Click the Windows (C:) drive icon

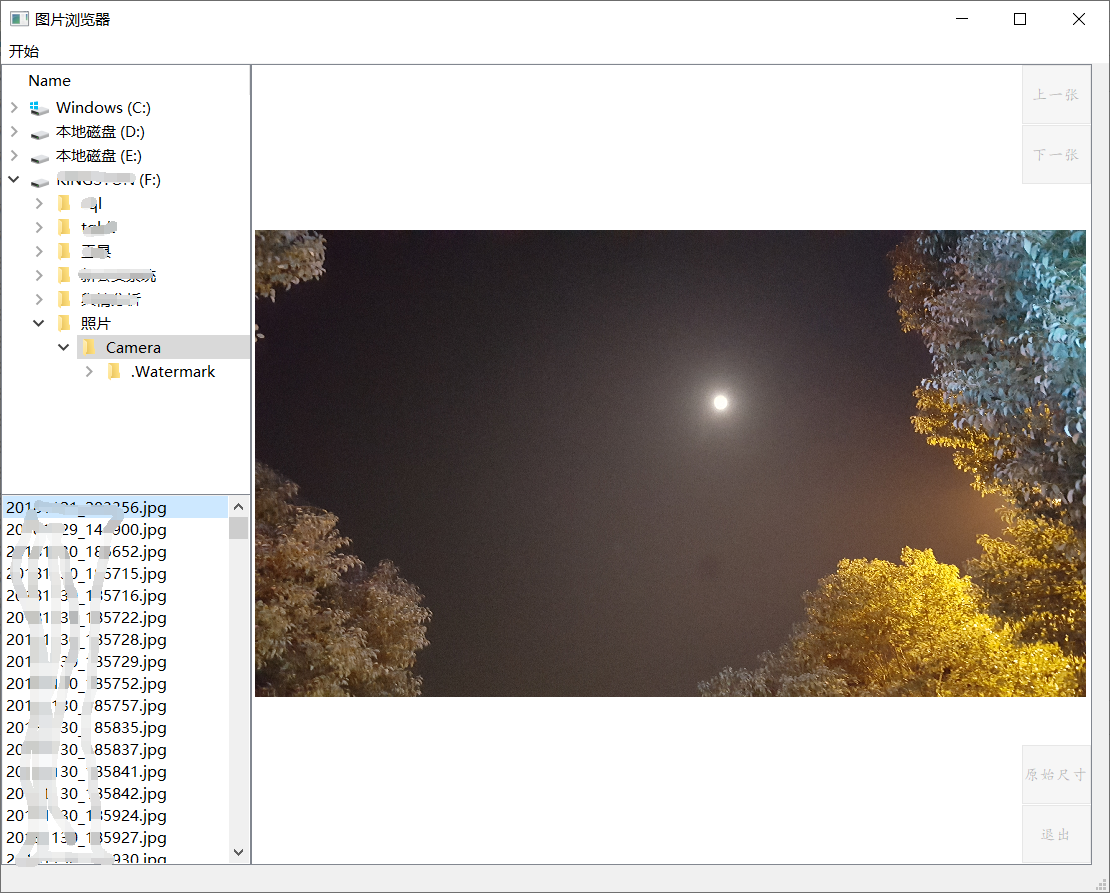pyautogui.click(x=39, y=107)
